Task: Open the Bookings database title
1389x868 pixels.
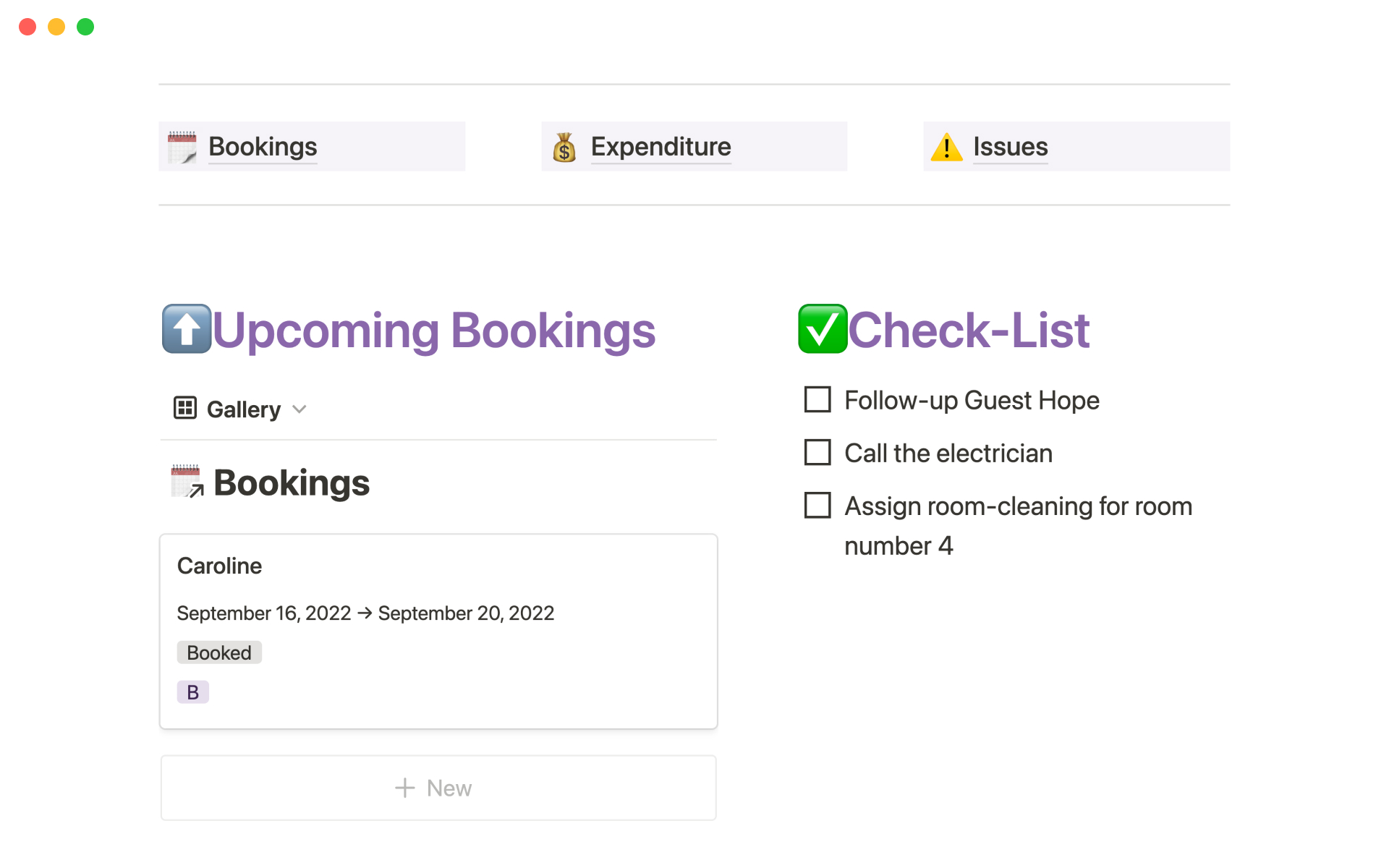Action: click(292, 482)
